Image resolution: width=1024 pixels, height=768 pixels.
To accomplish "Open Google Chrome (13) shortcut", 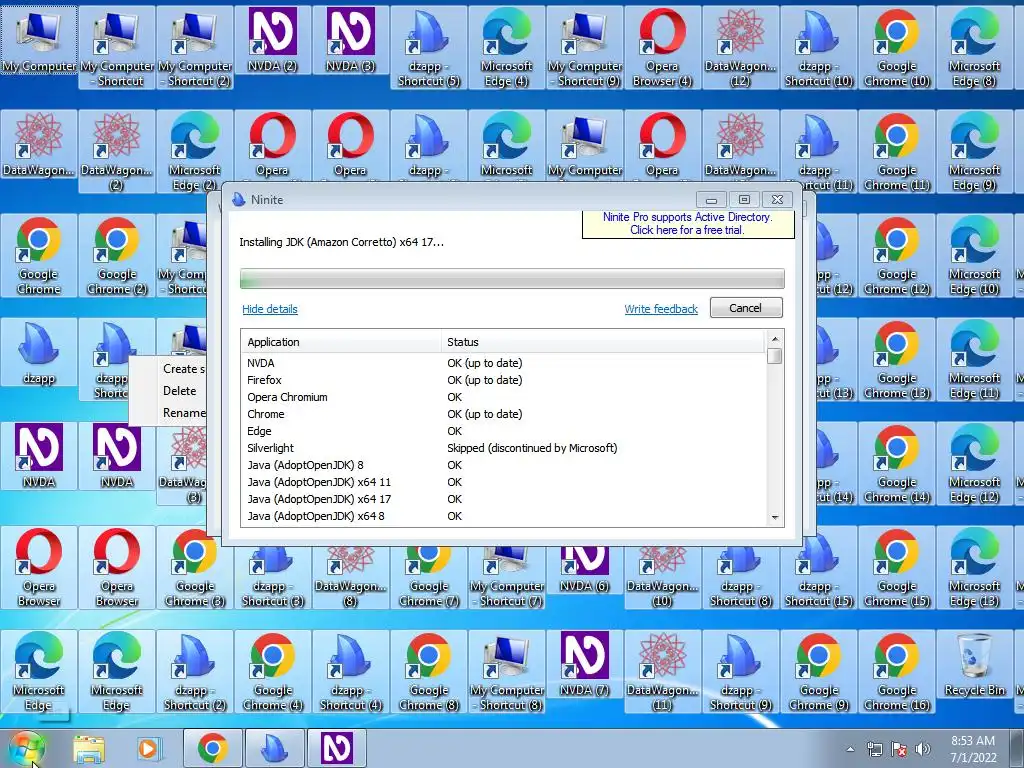I will click(897, 360).
